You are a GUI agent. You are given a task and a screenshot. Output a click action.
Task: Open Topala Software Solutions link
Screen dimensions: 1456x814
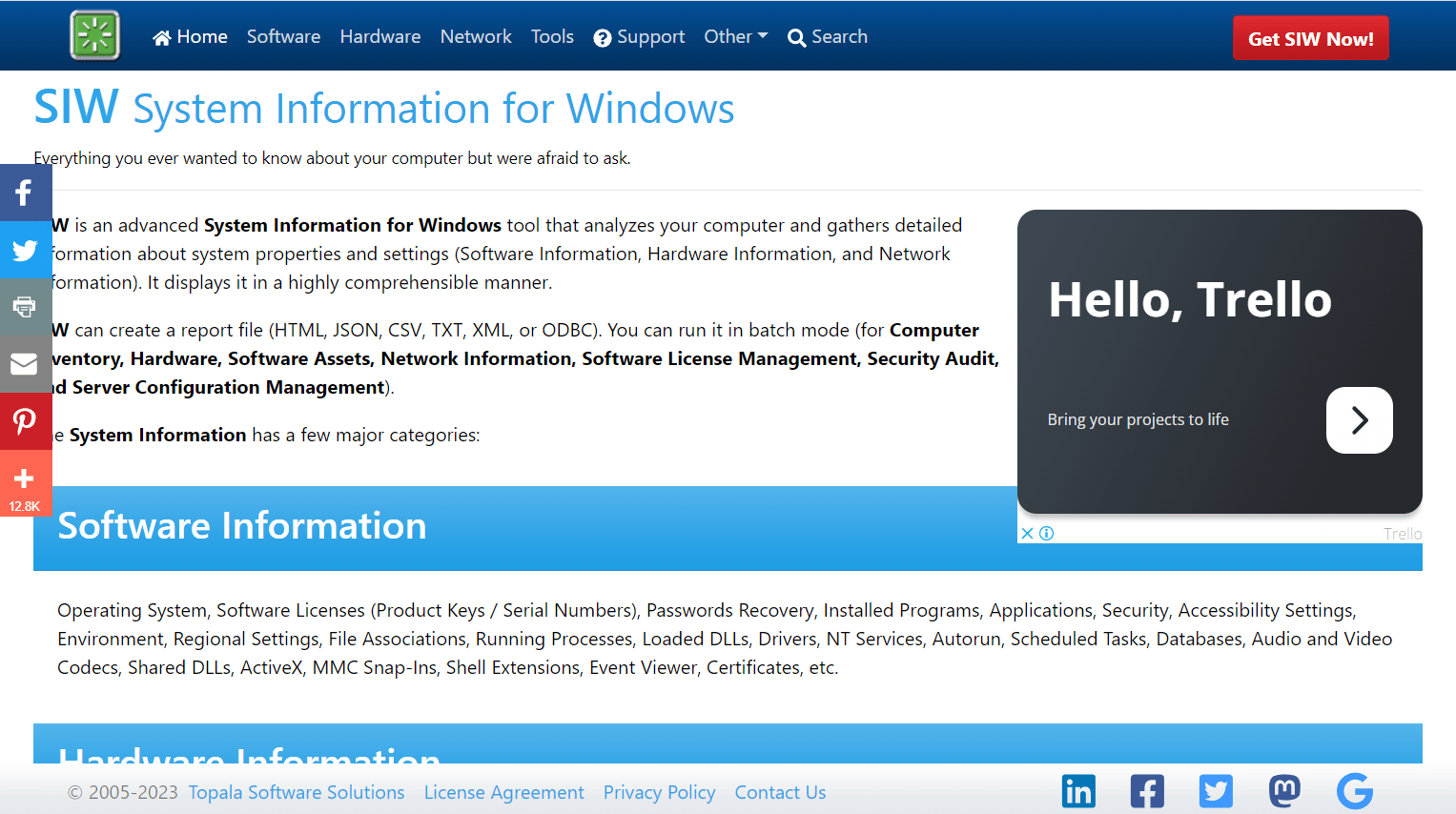(297, 793)
